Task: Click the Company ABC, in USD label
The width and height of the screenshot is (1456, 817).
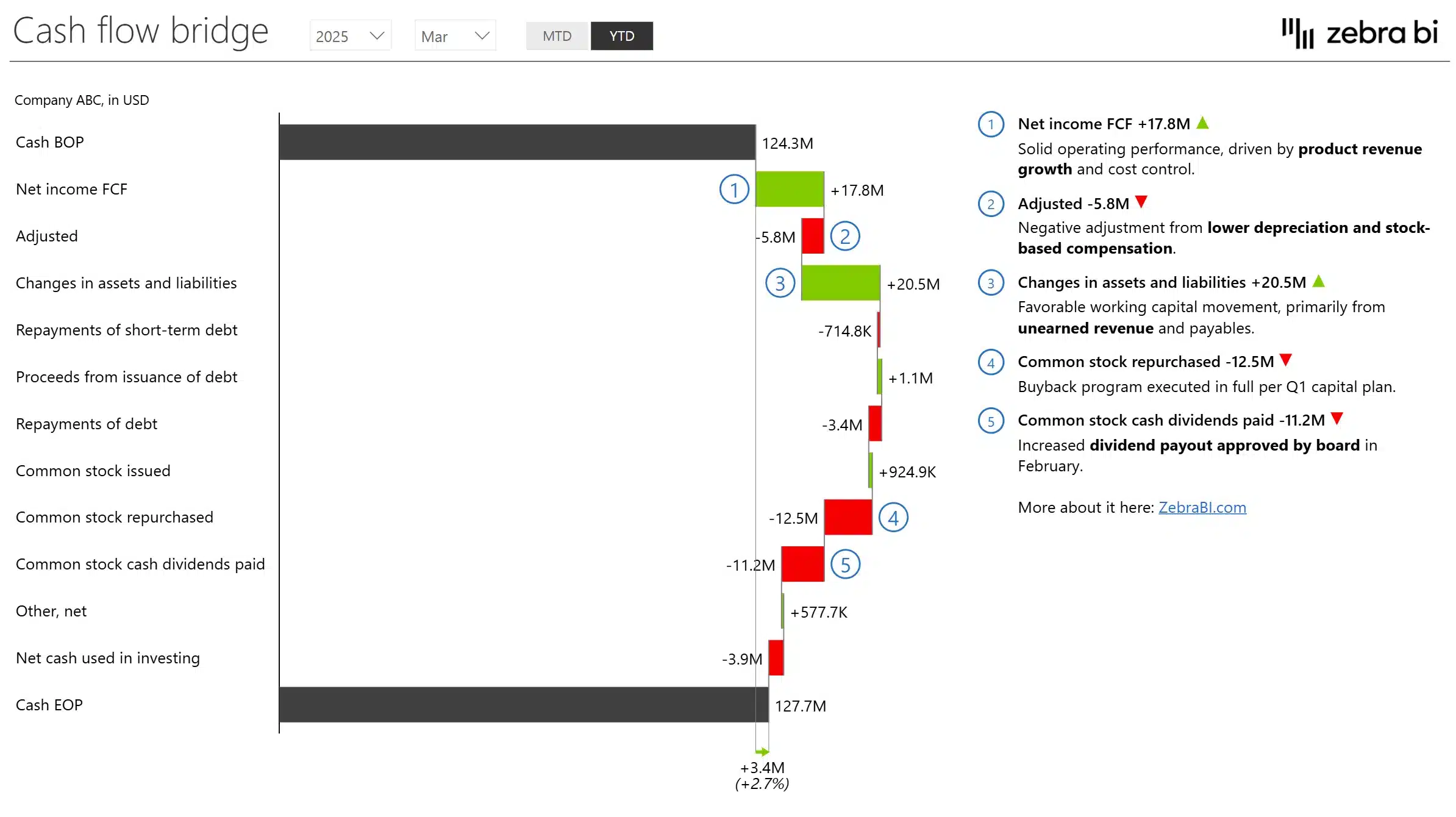Action: tap(82, 99)
